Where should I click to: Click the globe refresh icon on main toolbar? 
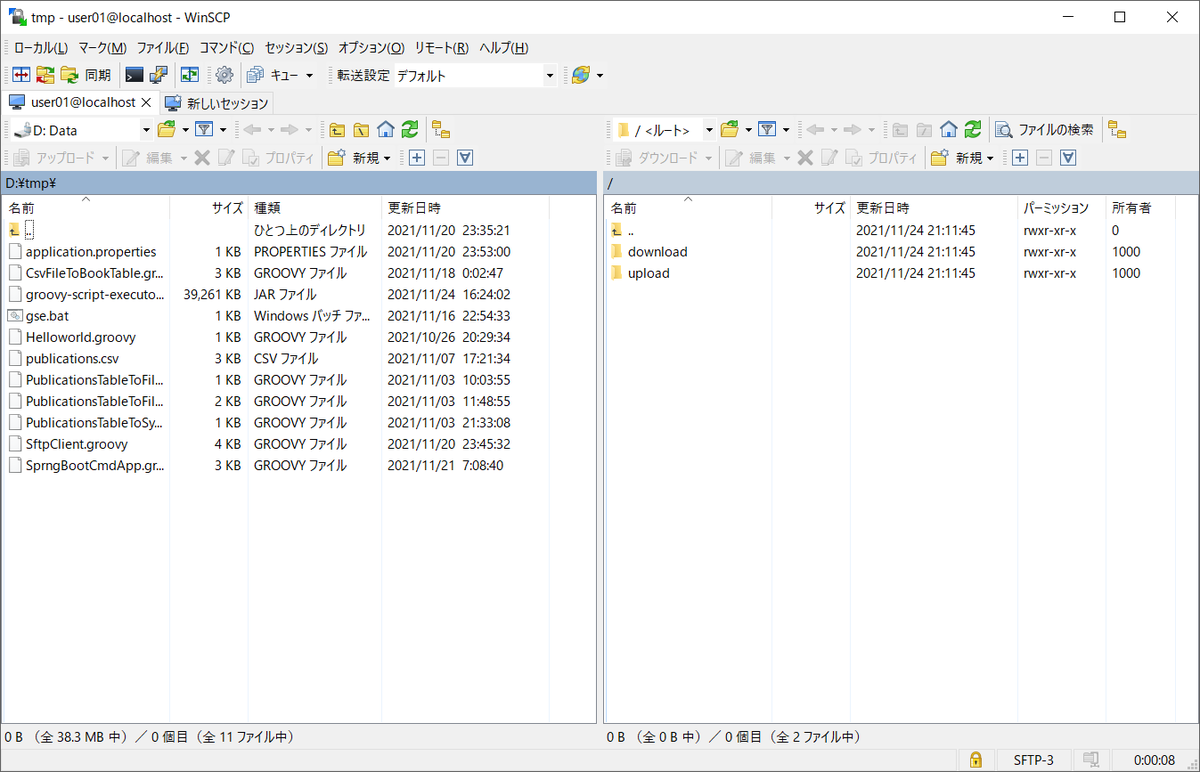coord(581,75)
